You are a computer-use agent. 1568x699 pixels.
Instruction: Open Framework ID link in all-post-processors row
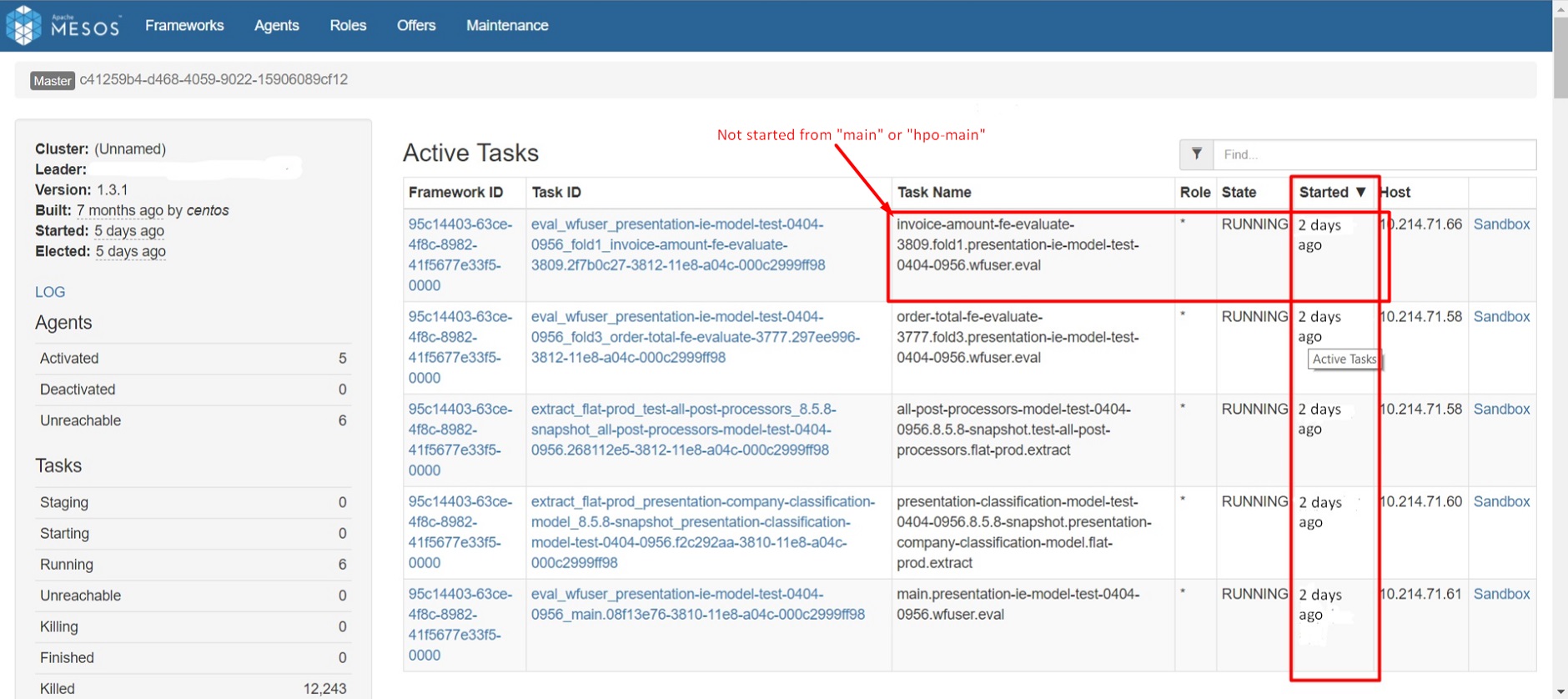point(460,440)
